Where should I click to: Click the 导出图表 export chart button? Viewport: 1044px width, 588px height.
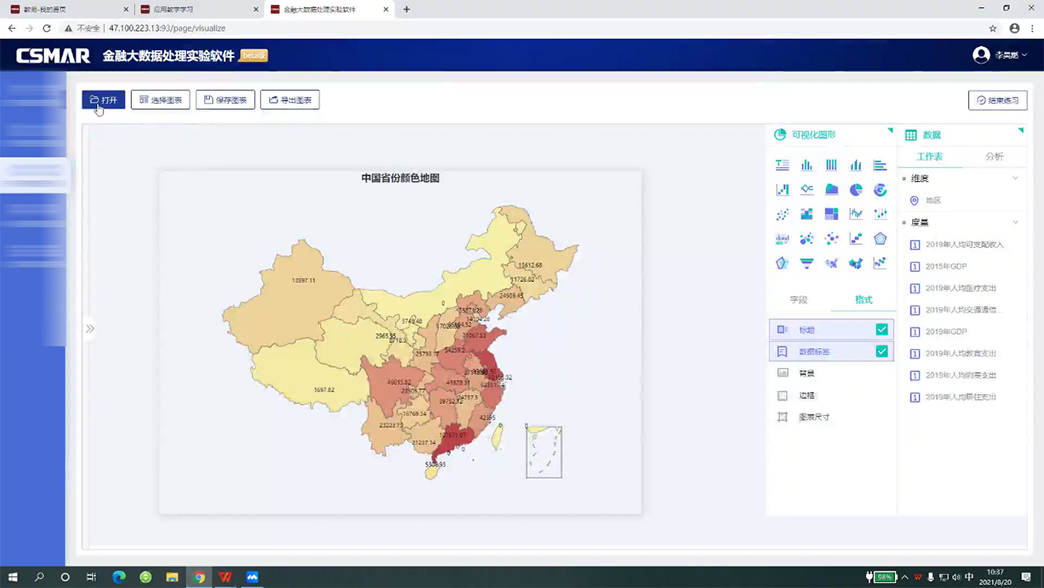[290, 100]
